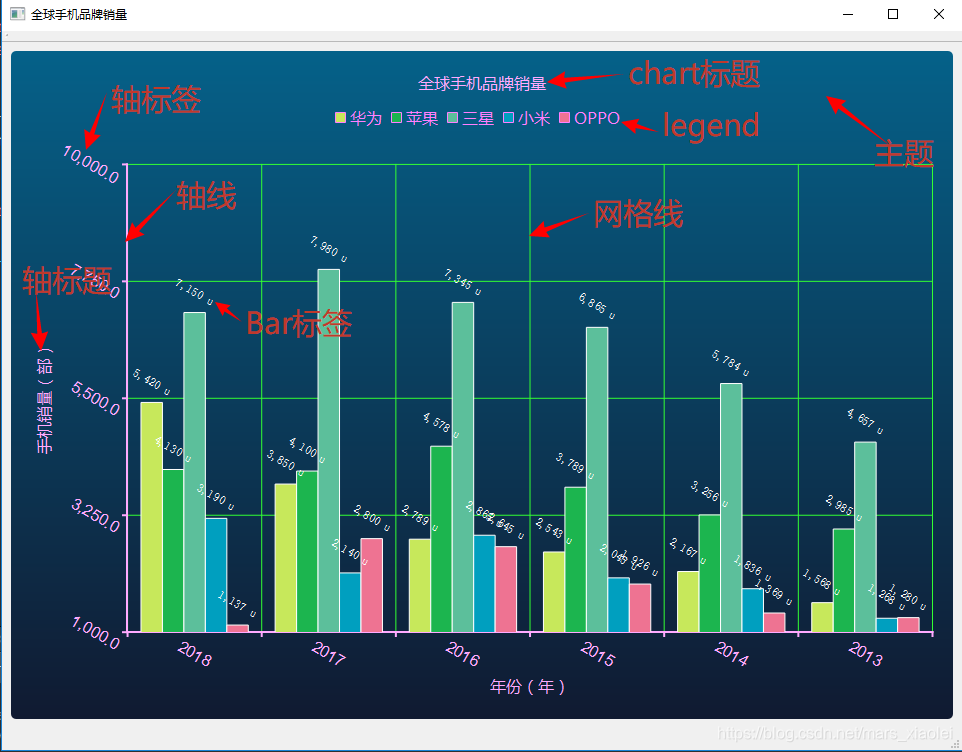Click the pink OPPO bar for 2016
This screenshot has width=962, height=752.
click(506, 589)
